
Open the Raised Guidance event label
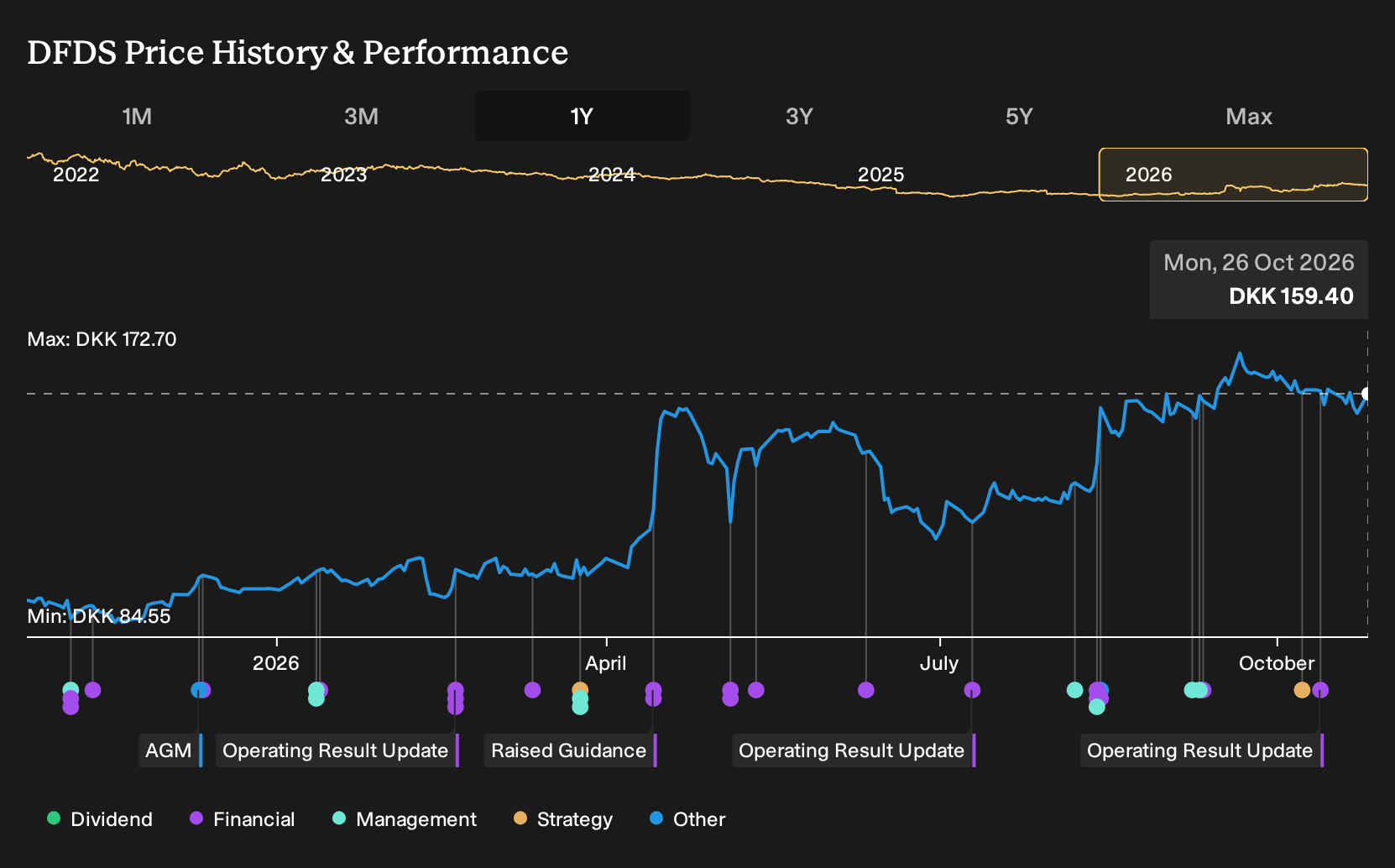pyautogui.click(x=571, y=750)
